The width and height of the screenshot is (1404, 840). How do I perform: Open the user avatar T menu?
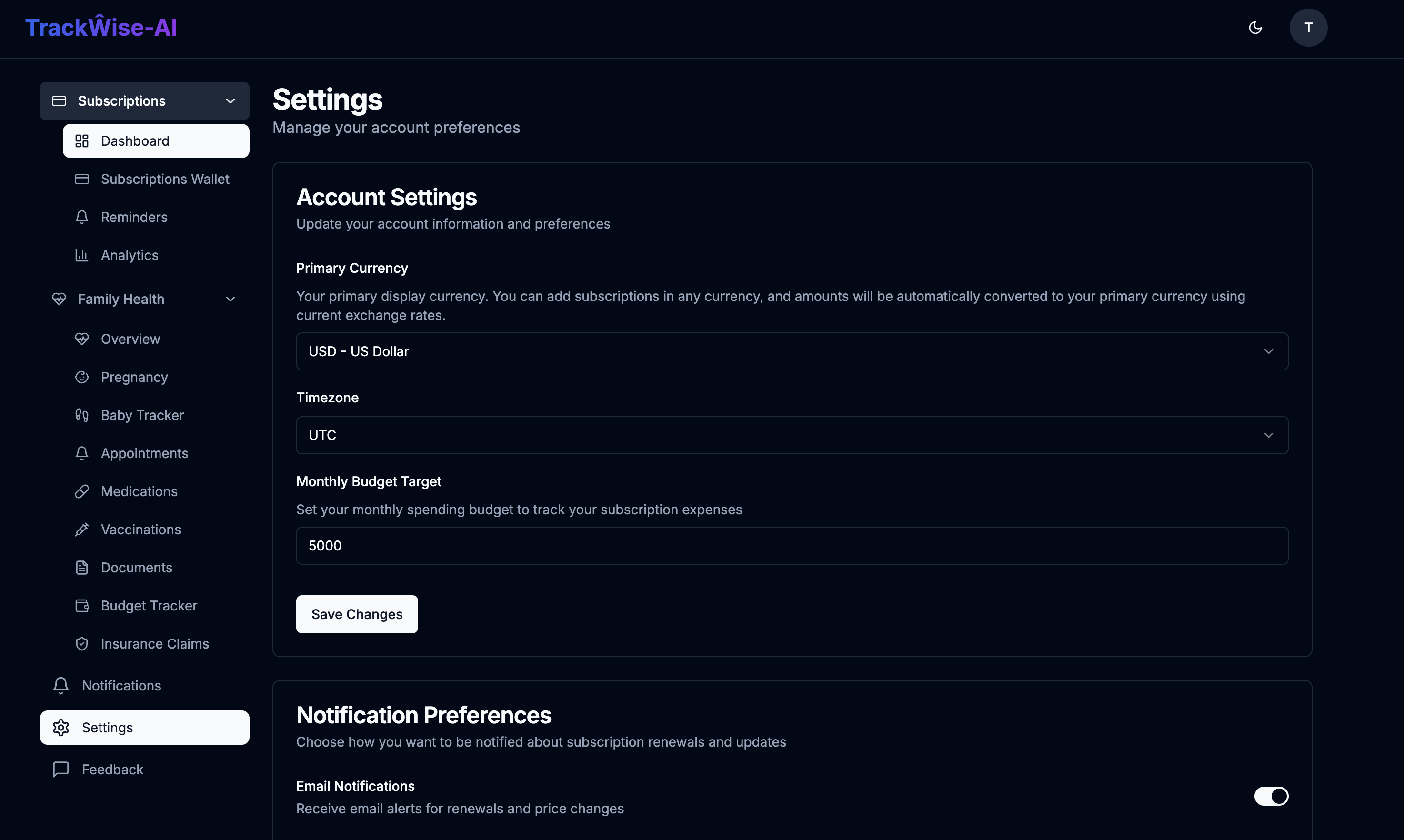coord(1308,28)
